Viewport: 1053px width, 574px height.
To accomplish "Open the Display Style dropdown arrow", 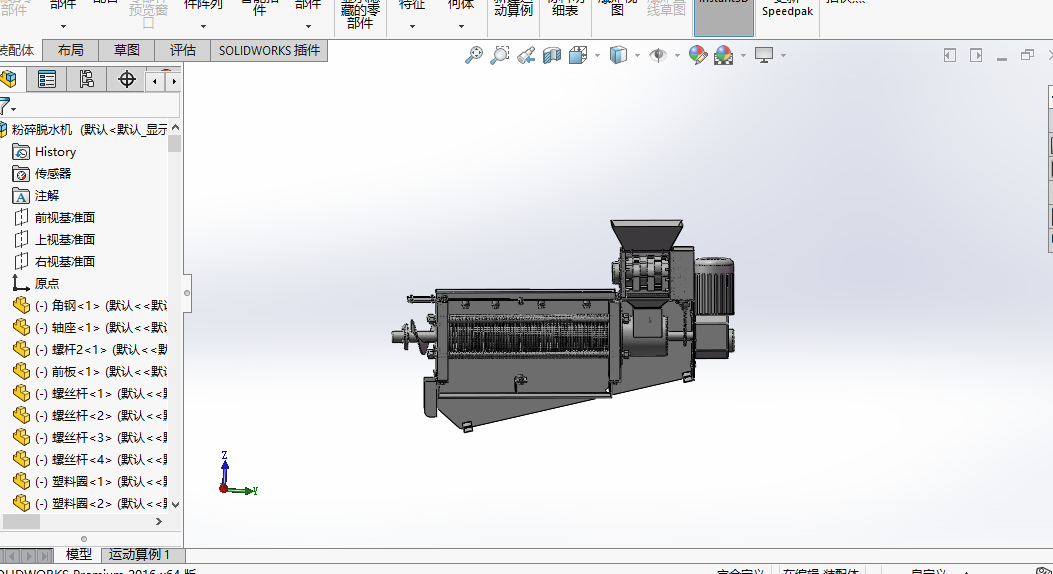I will coord(637,56).
